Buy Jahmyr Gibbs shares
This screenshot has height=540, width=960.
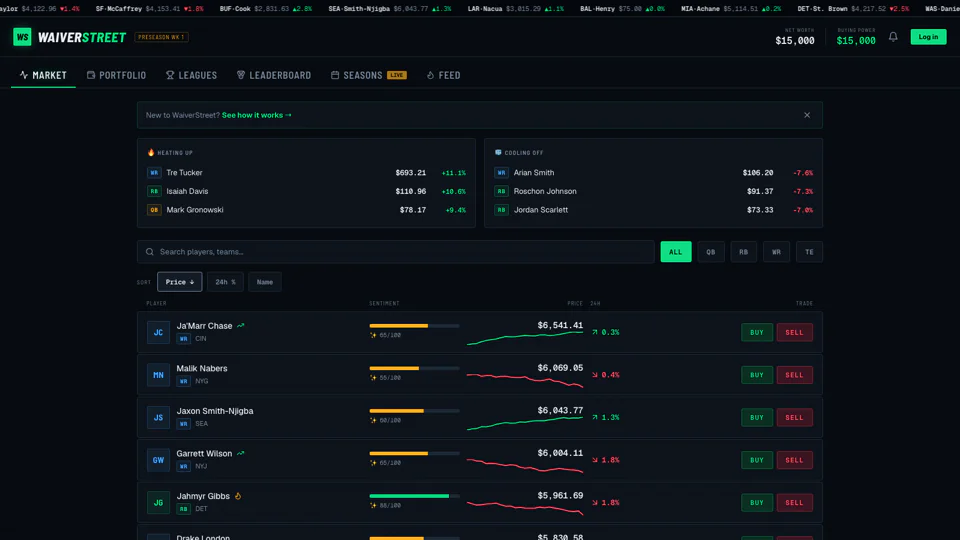click(757, 503)
